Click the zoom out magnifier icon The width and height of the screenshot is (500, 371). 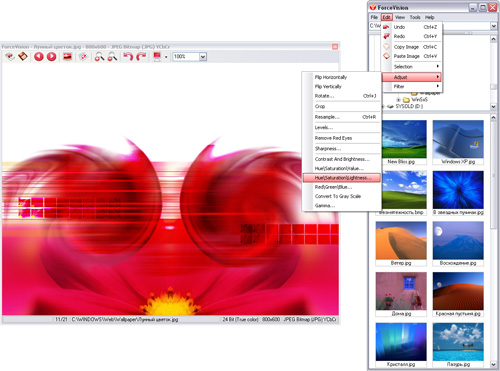(x=112, y=57)
